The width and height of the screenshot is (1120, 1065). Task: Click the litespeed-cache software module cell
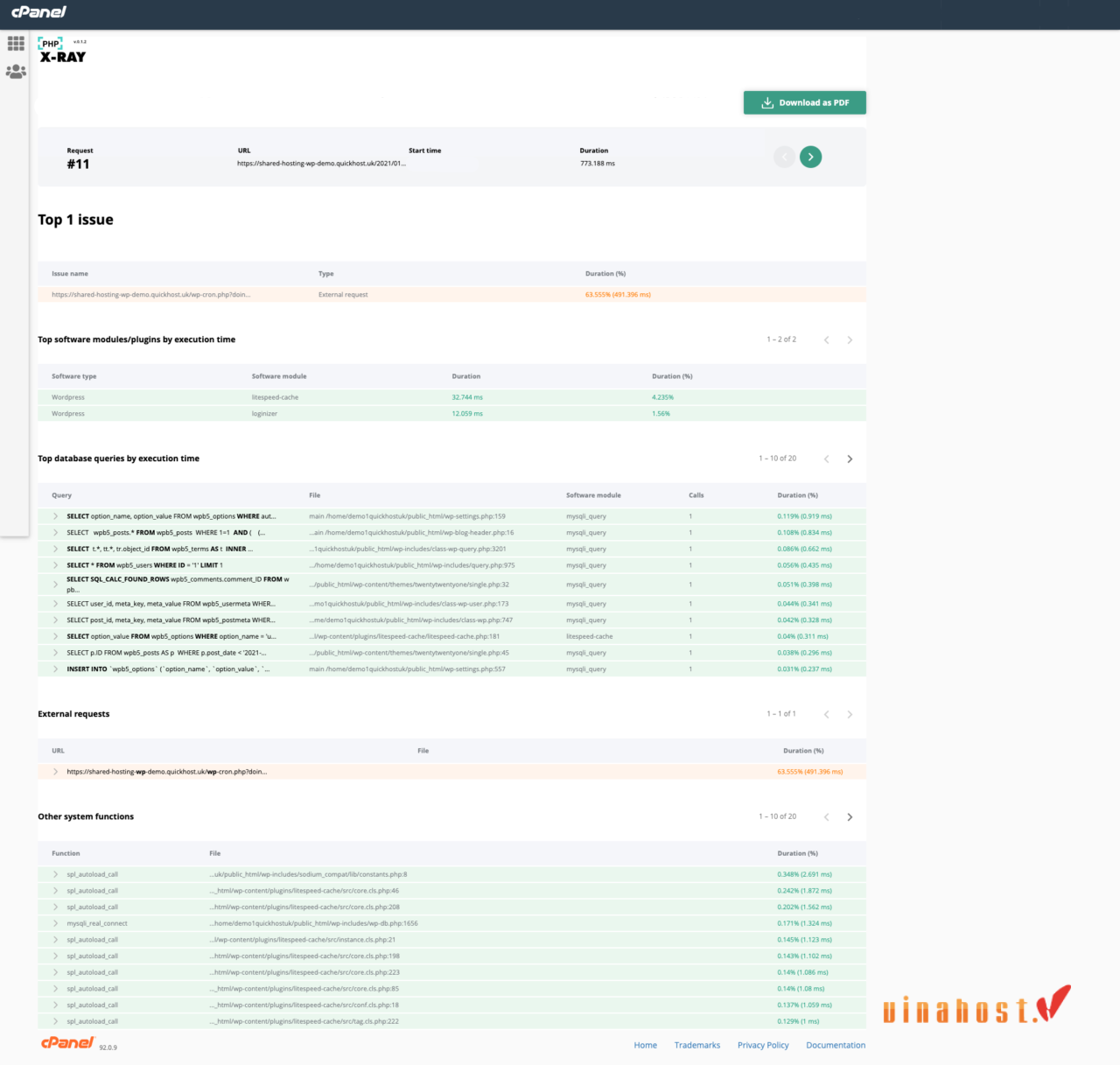(x=275, y=397)
